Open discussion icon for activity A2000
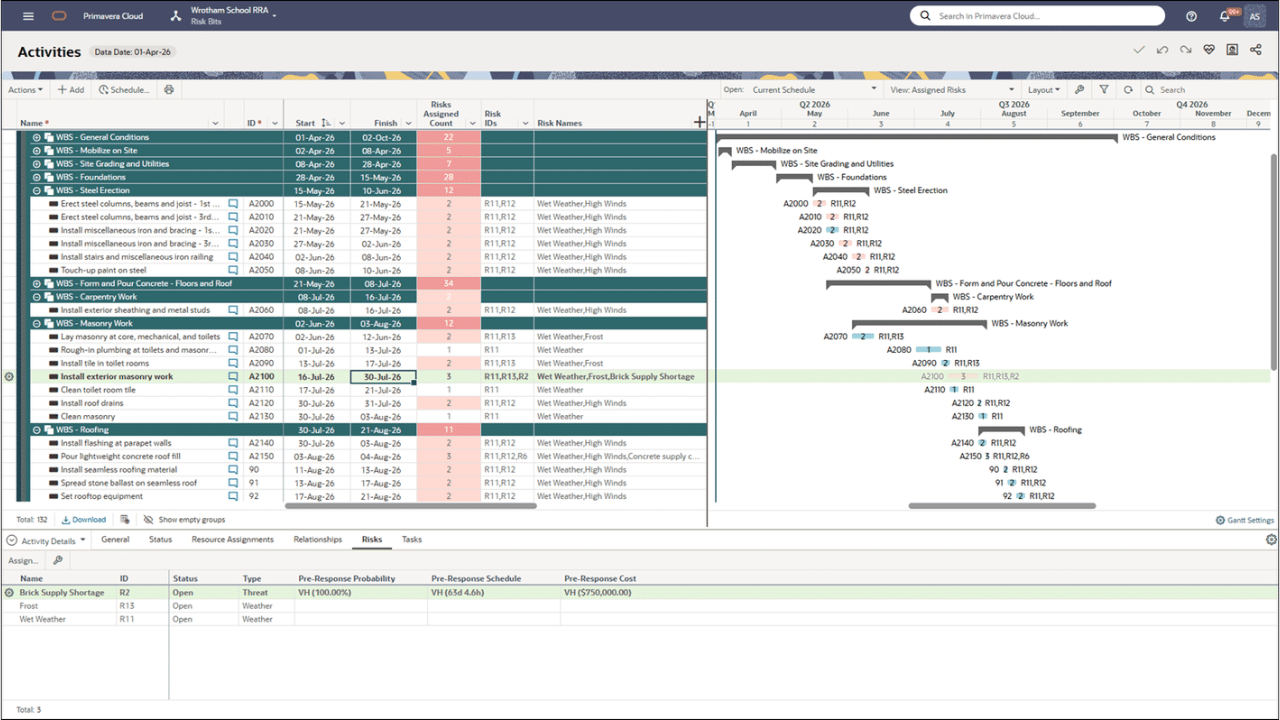 point(233,203)
